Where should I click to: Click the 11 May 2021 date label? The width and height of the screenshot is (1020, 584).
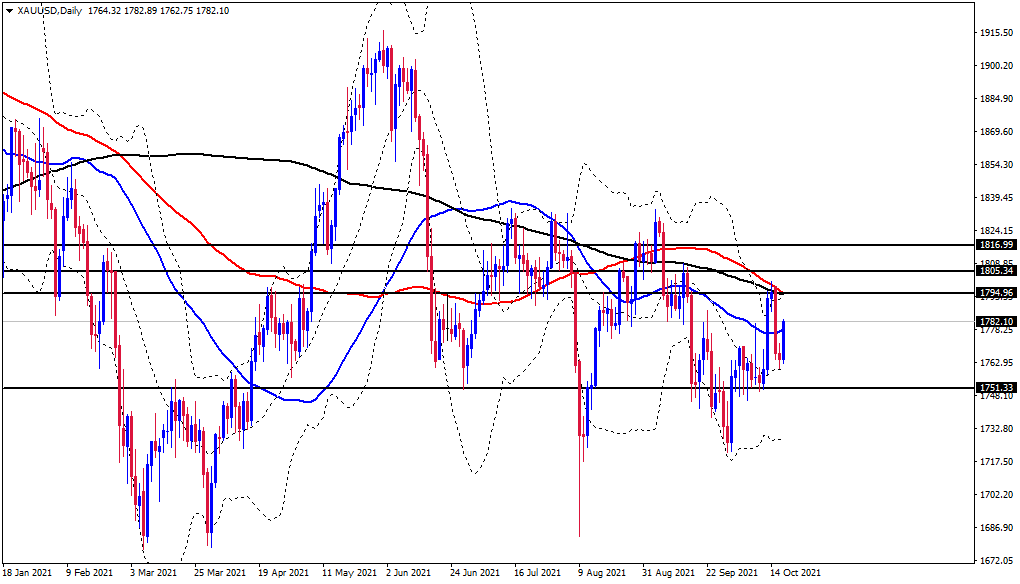349,573
